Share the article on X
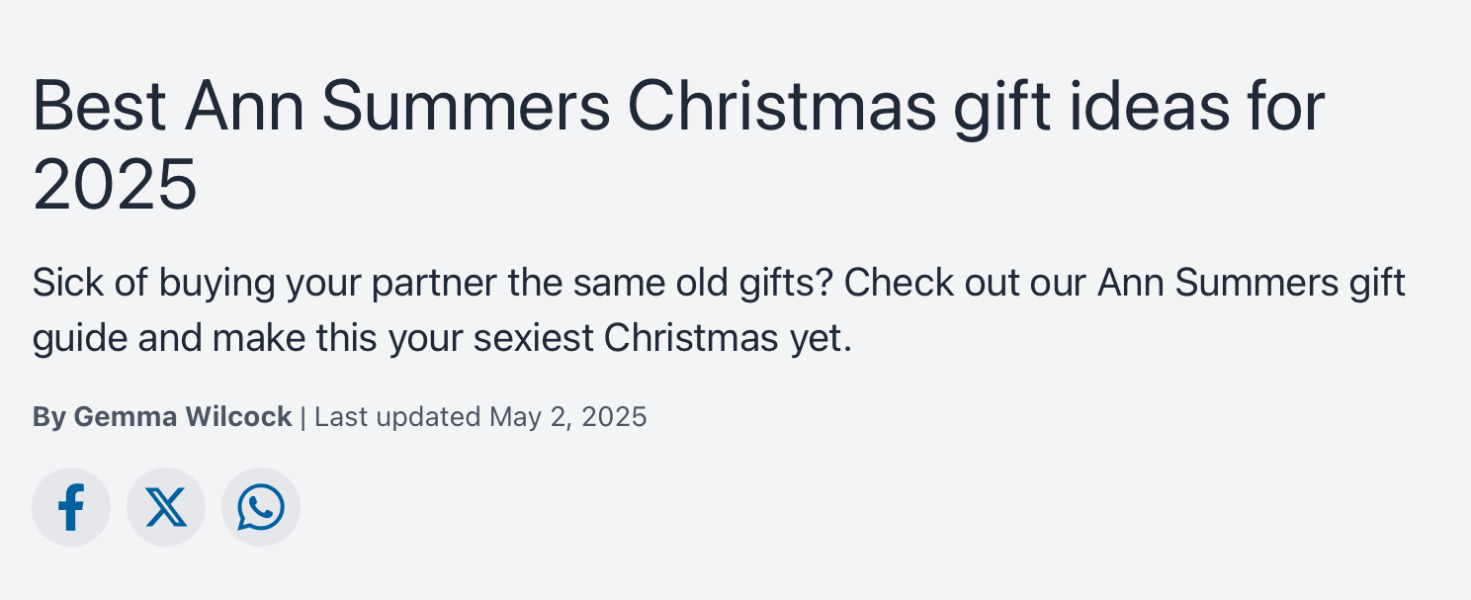 pos(166,508)
